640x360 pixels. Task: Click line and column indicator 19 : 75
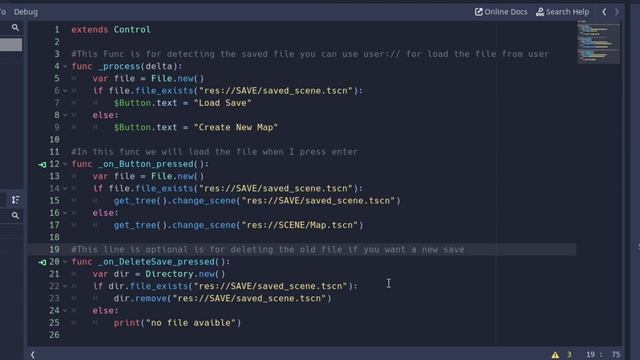point(603,355)
